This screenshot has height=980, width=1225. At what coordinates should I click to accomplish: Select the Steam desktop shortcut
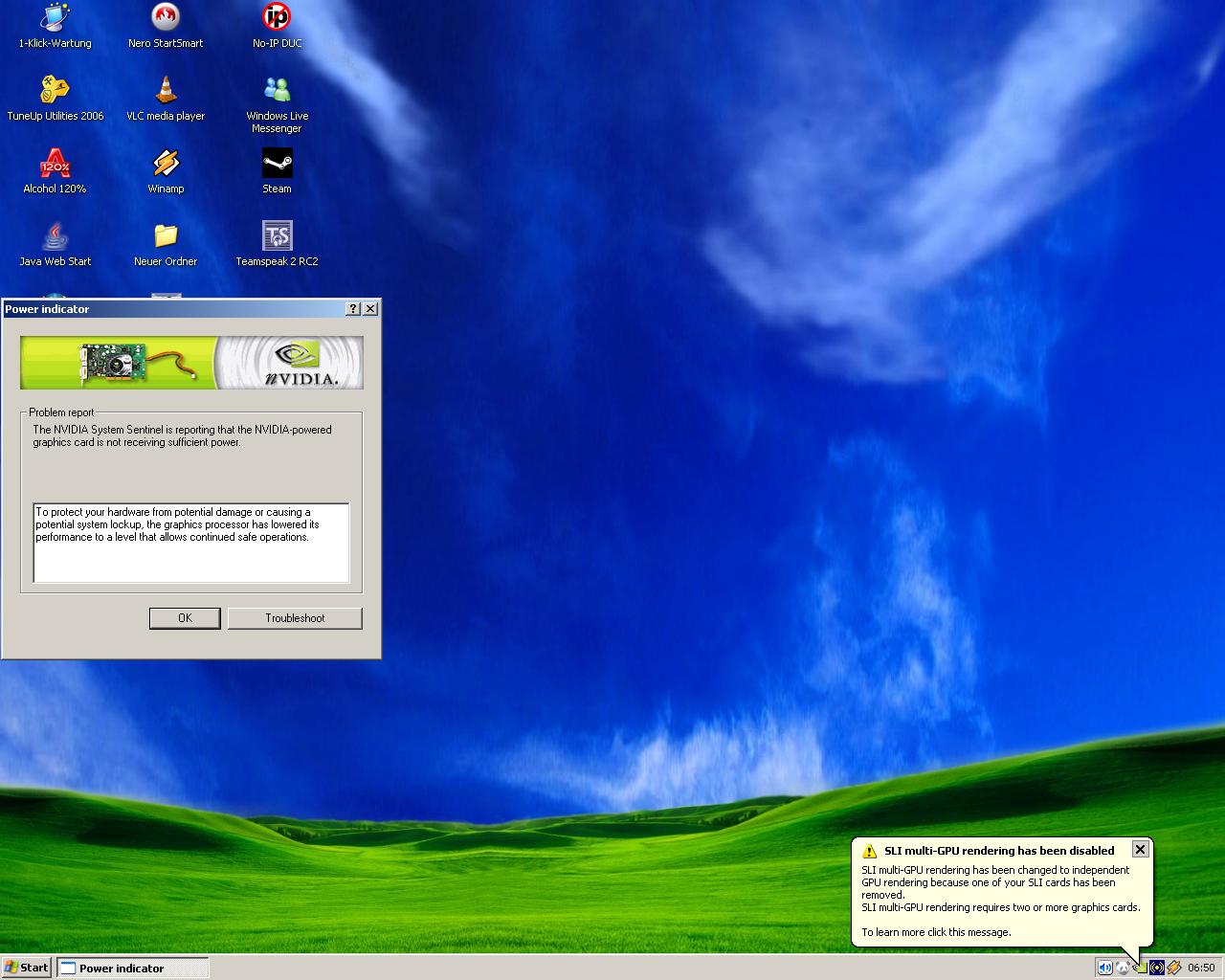[x=277, y=172]
